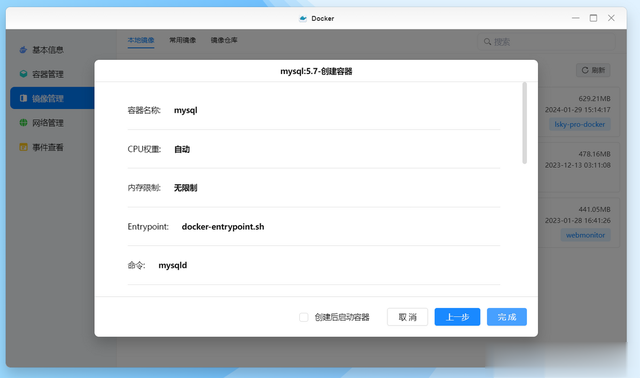This screenshot has width=640, height=378.
Task: Click the dialog vertical scrollbar
Action: coord(524,123)
